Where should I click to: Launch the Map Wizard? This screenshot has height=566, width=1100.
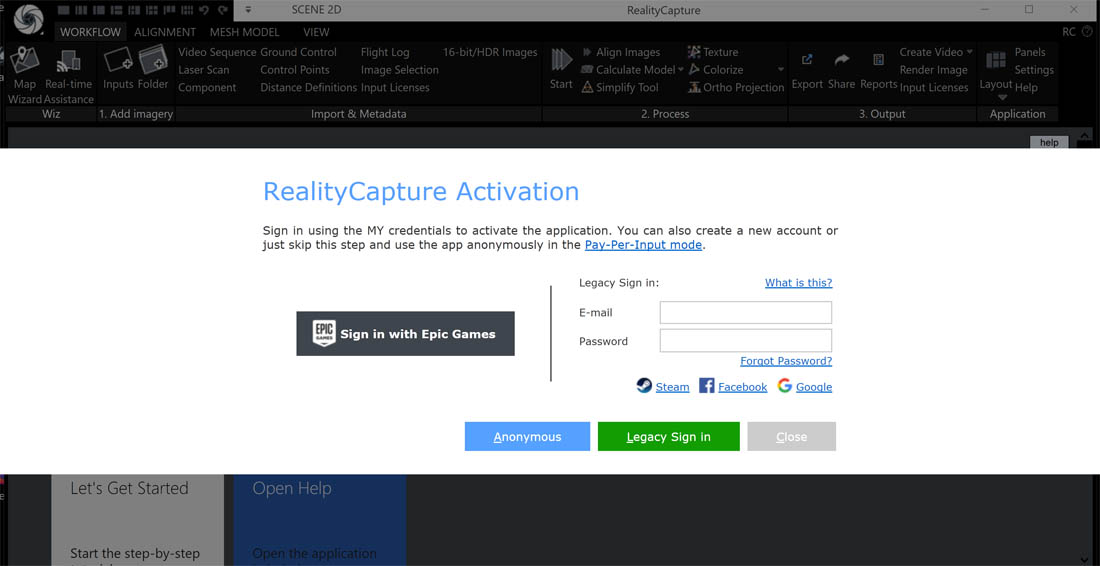pos(25,75)
